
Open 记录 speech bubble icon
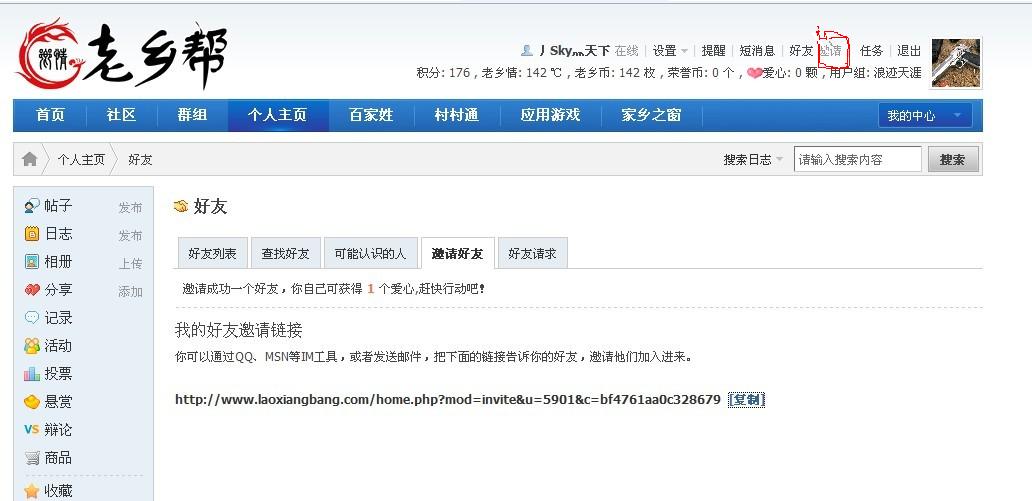pyautogui.click(x=32, y=318)
